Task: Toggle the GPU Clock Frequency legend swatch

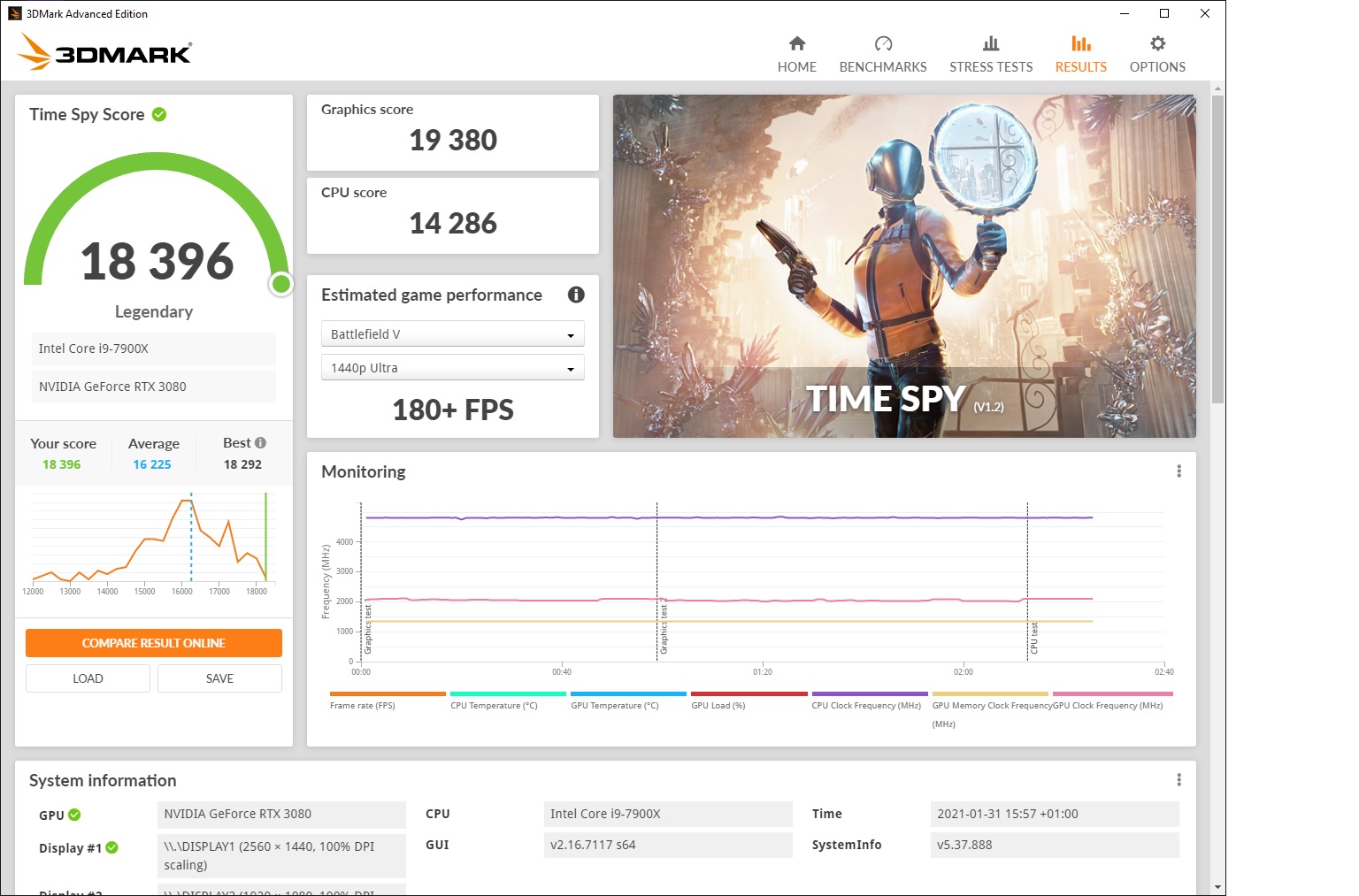Action: [1112, 694]
